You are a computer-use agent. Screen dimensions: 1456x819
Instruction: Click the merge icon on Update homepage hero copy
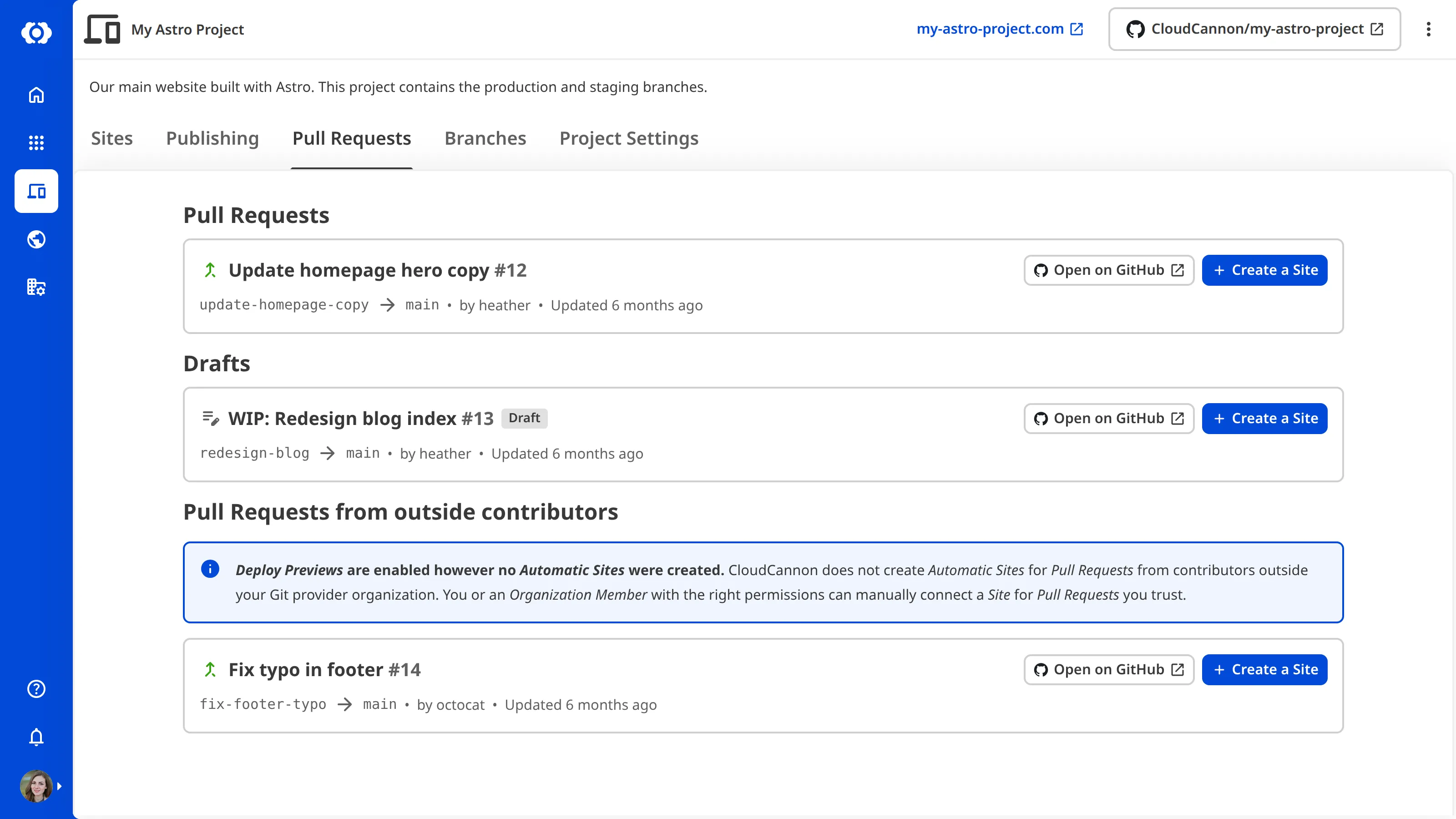tap(210, 270)
